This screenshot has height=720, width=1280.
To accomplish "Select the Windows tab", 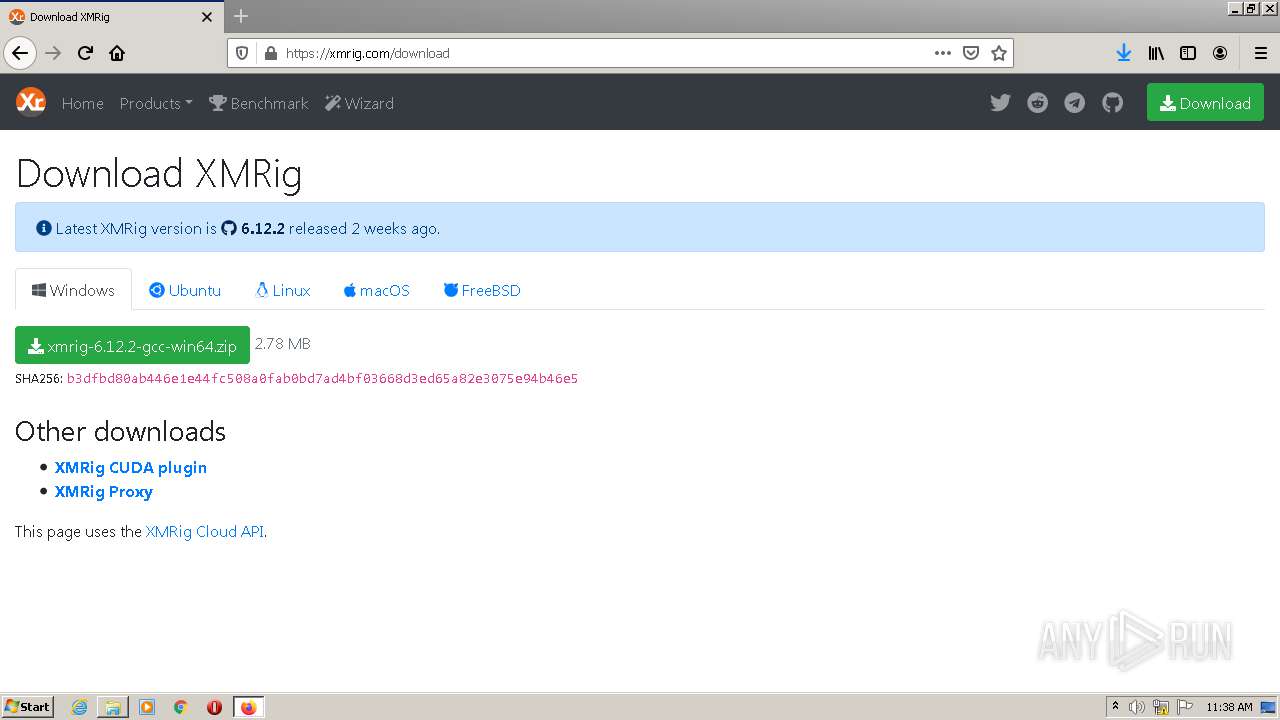I will 73,290.
